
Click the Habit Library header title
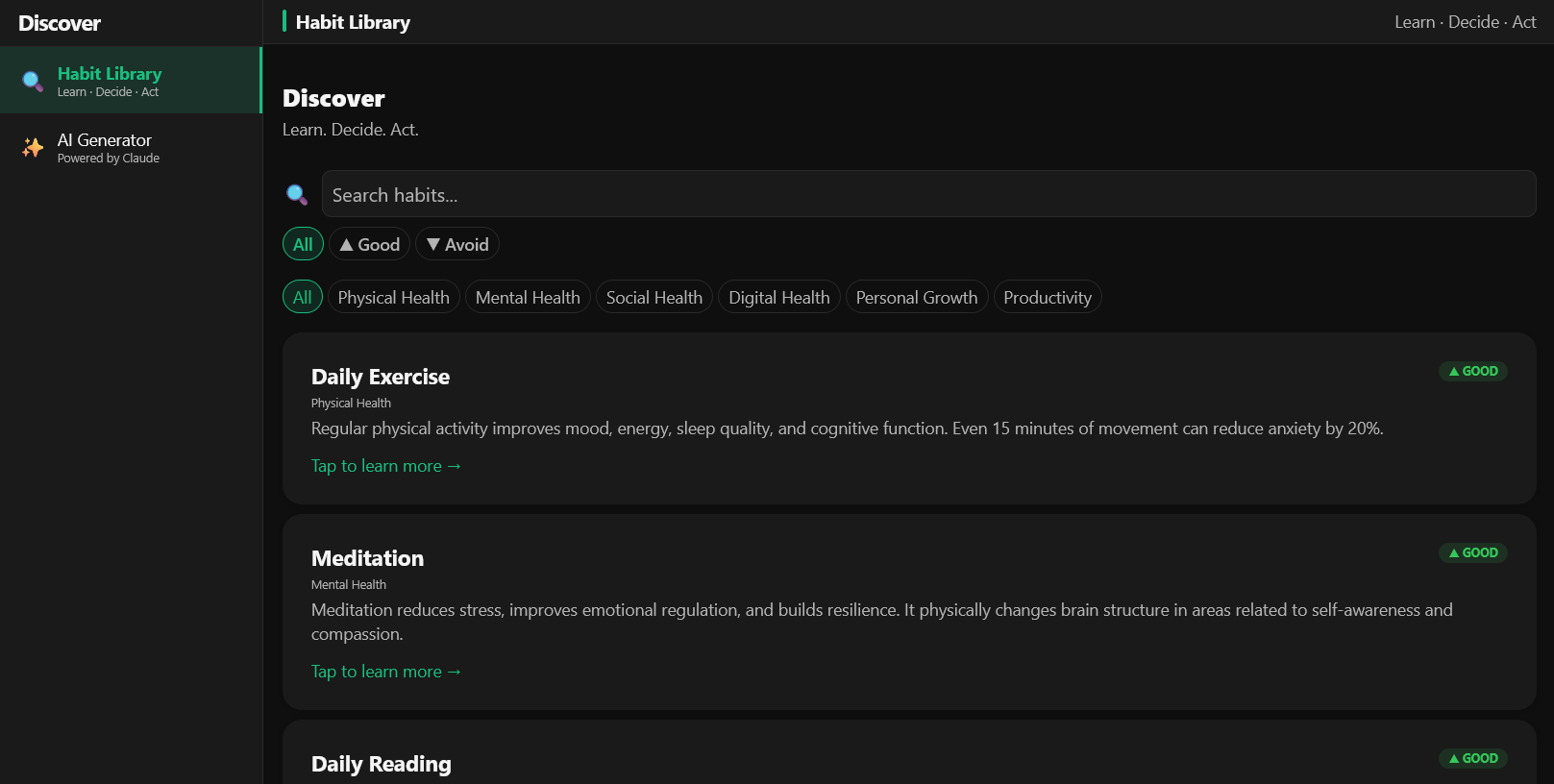[x=353, y=22]
